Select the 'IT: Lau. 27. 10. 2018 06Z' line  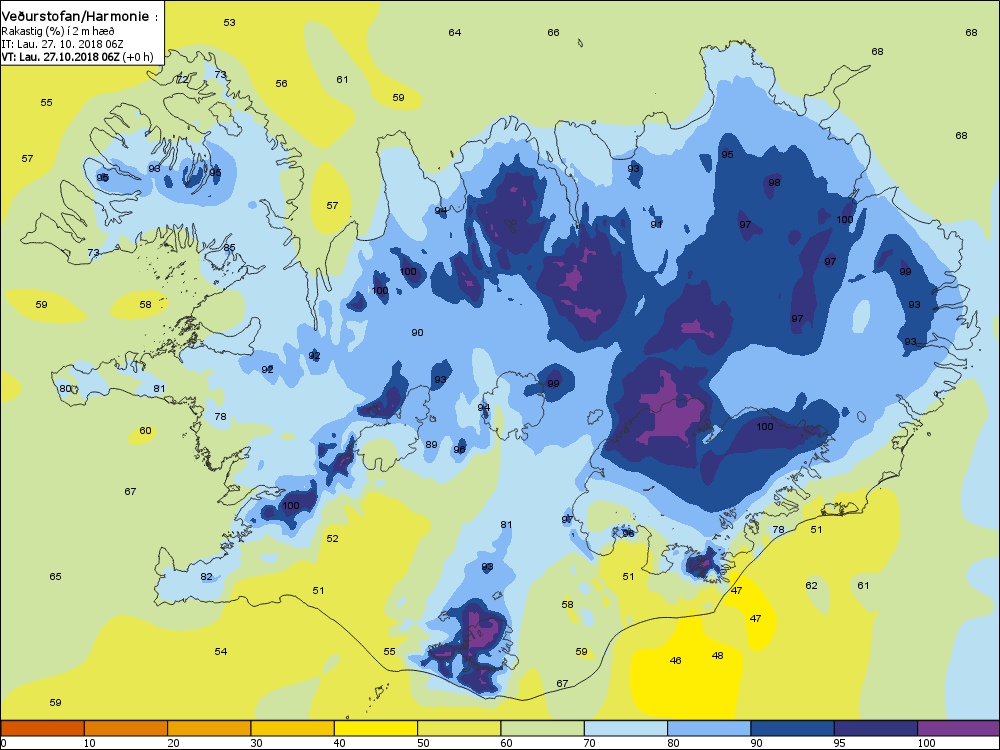pos(62,44)
